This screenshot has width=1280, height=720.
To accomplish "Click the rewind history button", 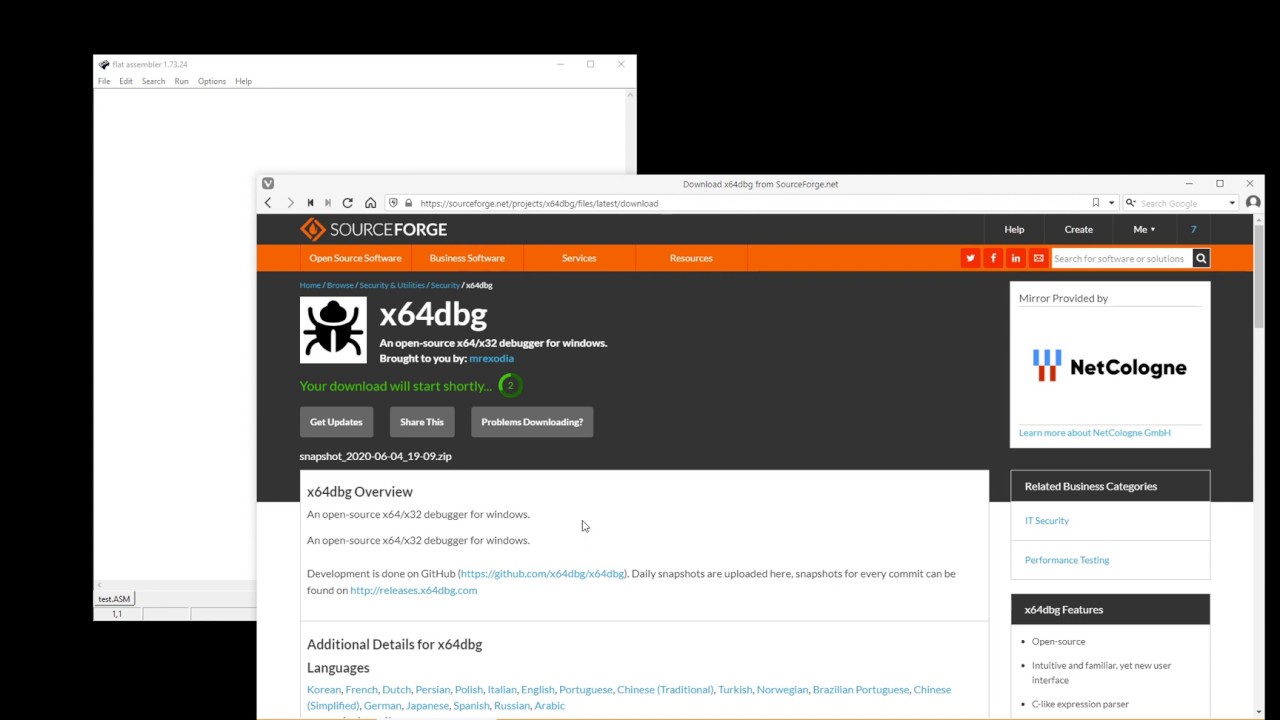I will tap(310, 203).
